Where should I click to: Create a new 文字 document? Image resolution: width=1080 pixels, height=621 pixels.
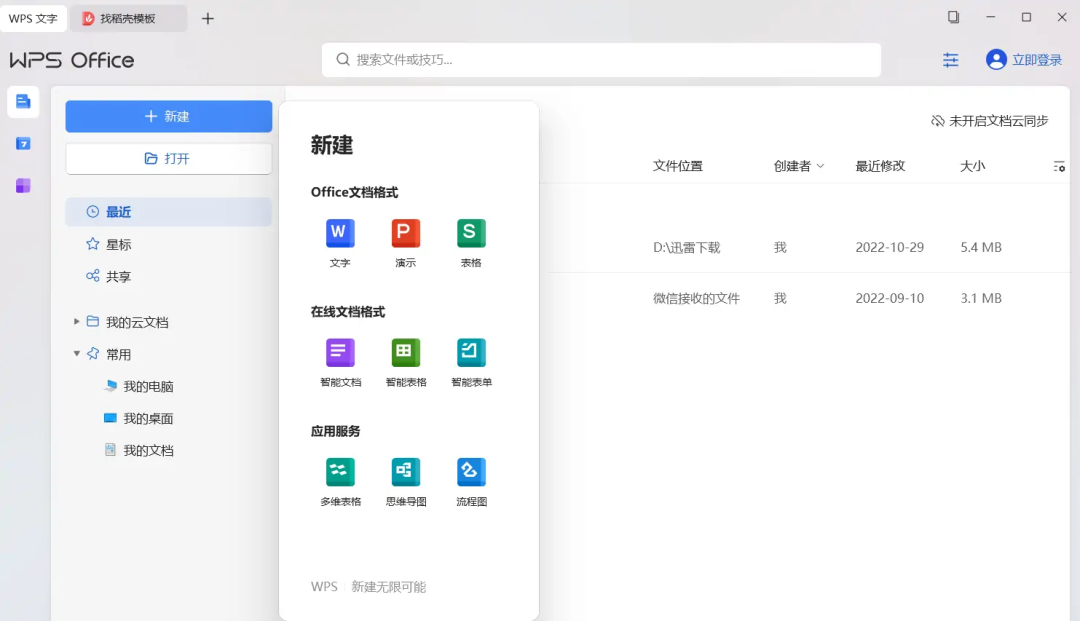339,242
